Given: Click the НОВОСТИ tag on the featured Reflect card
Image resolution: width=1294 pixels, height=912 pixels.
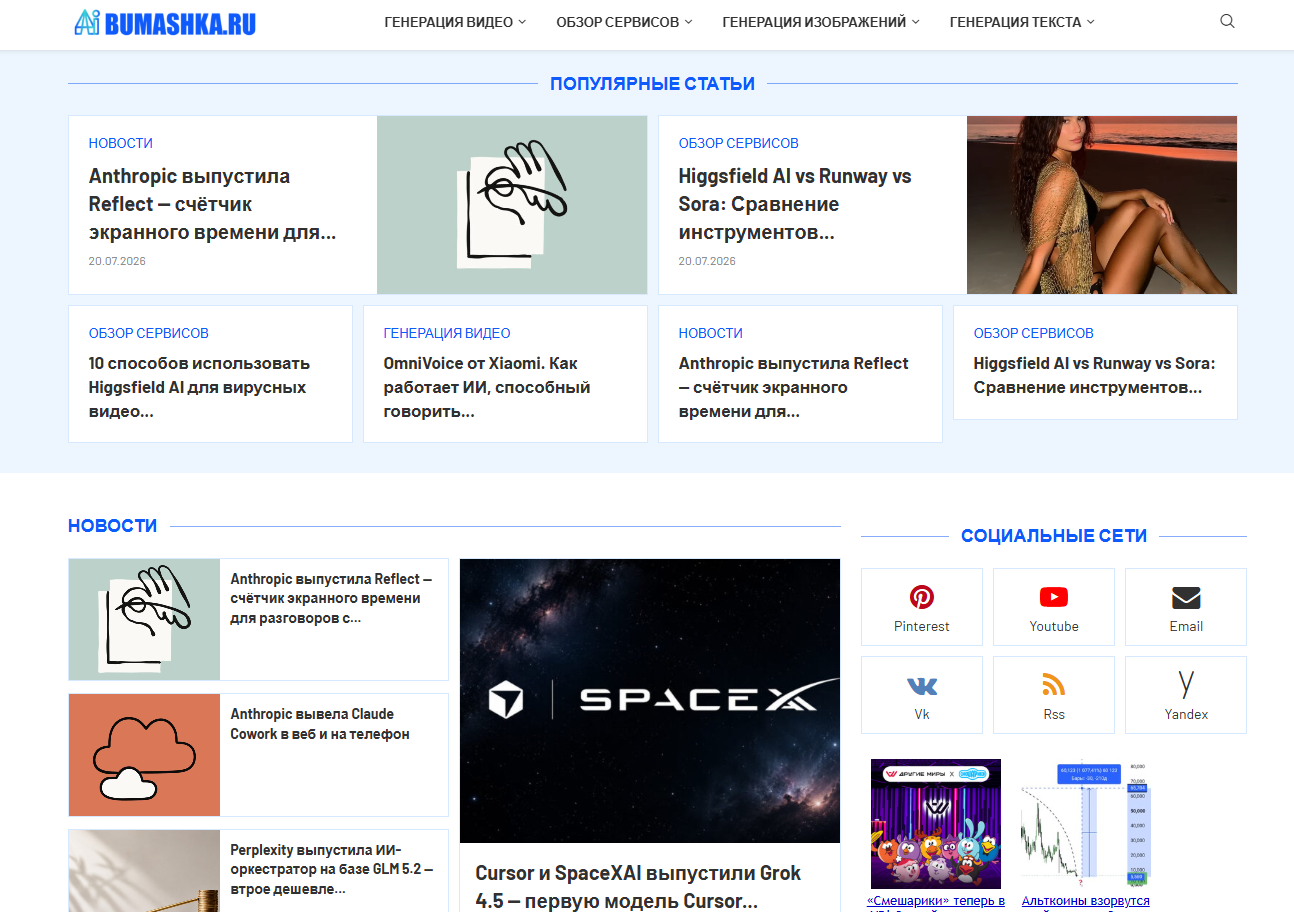Looking at the screenshot, I should pyautogui.click(x=121, y=143).
